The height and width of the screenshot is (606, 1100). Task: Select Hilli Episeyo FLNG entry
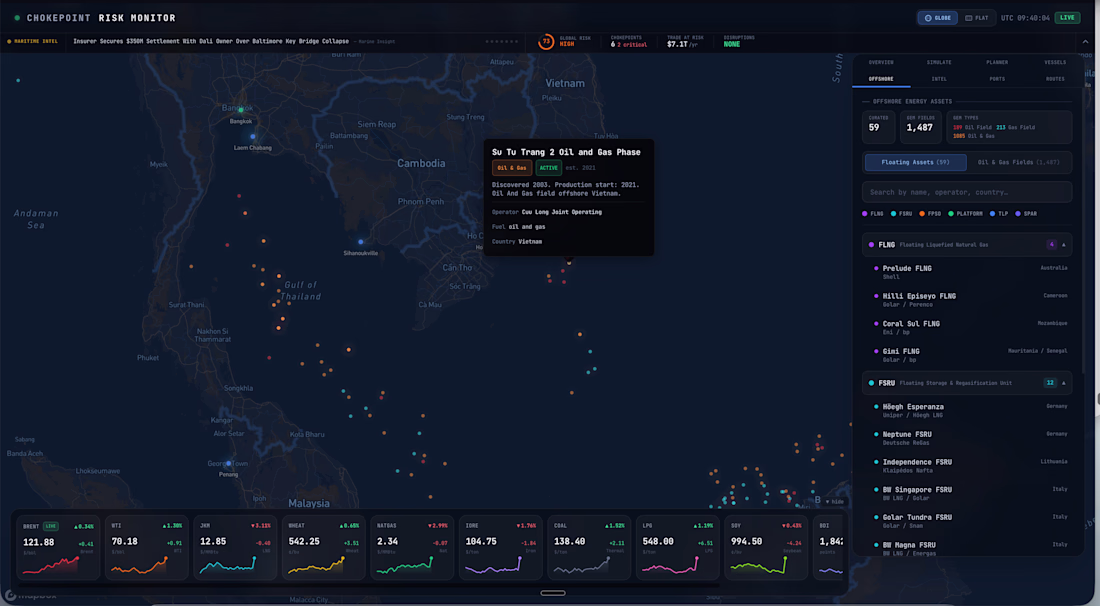point(967,299)
